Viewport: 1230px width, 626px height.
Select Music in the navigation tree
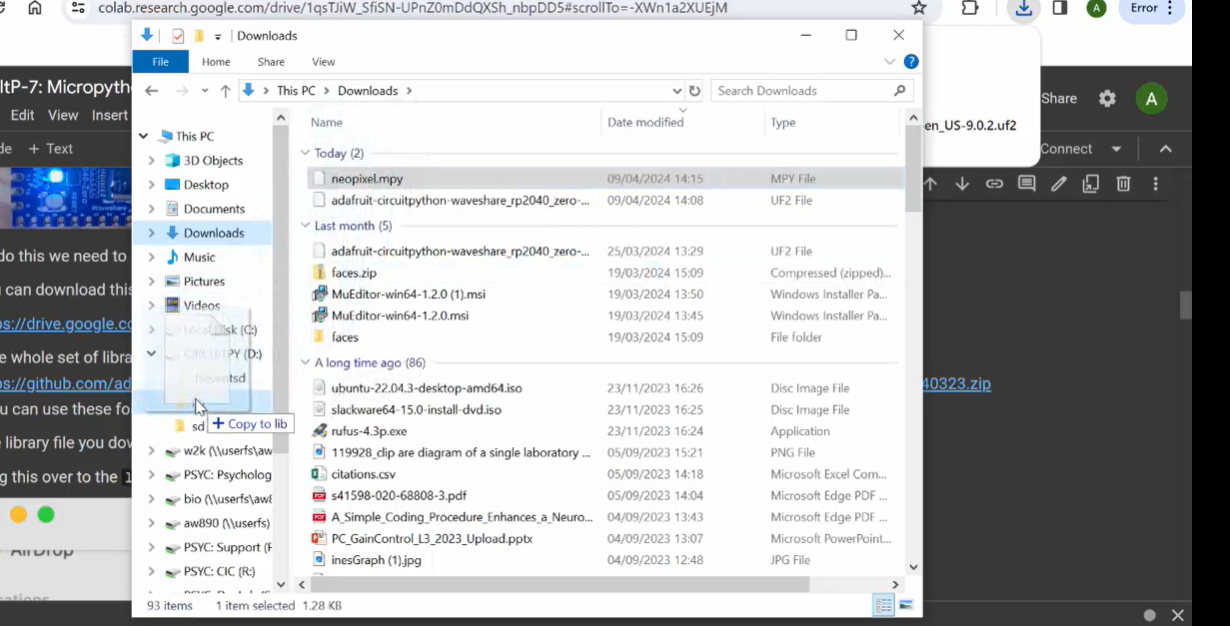coord(199,257)
